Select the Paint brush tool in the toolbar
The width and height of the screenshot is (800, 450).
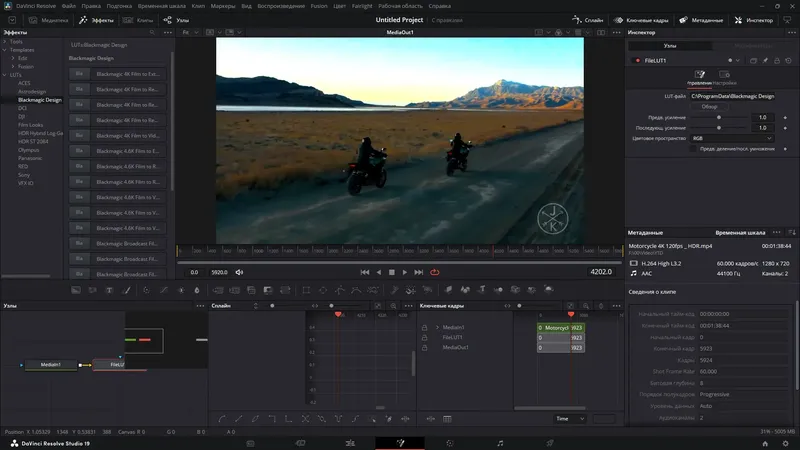(127, 290)
